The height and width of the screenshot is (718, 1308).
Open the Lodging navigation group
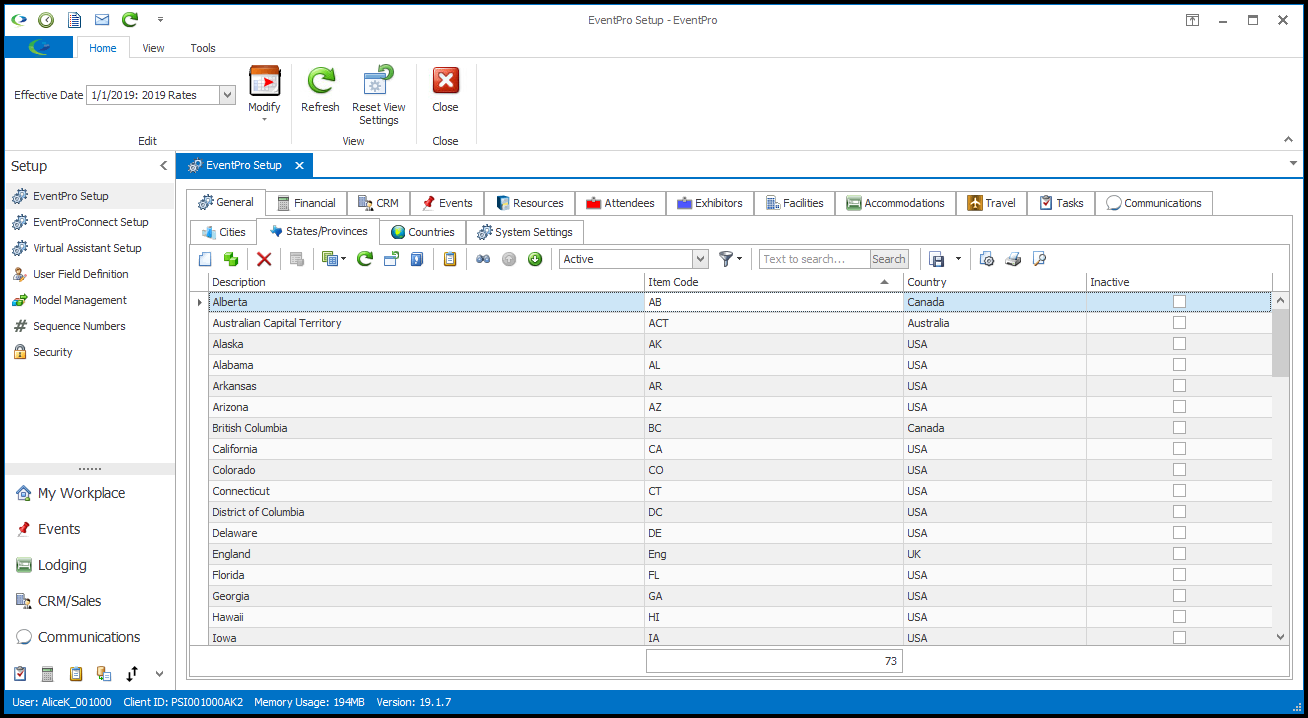[90, 565]
